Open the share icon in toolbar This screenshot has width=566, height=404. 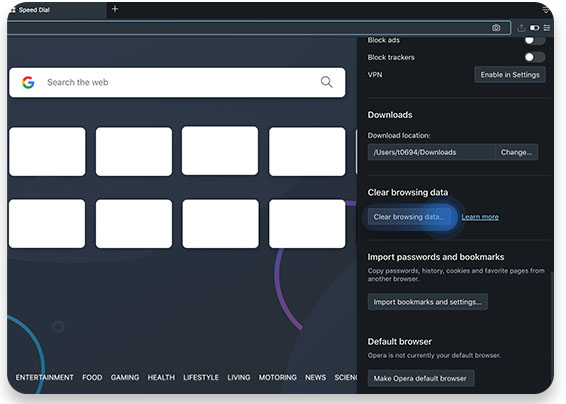(x=521, y=28)
